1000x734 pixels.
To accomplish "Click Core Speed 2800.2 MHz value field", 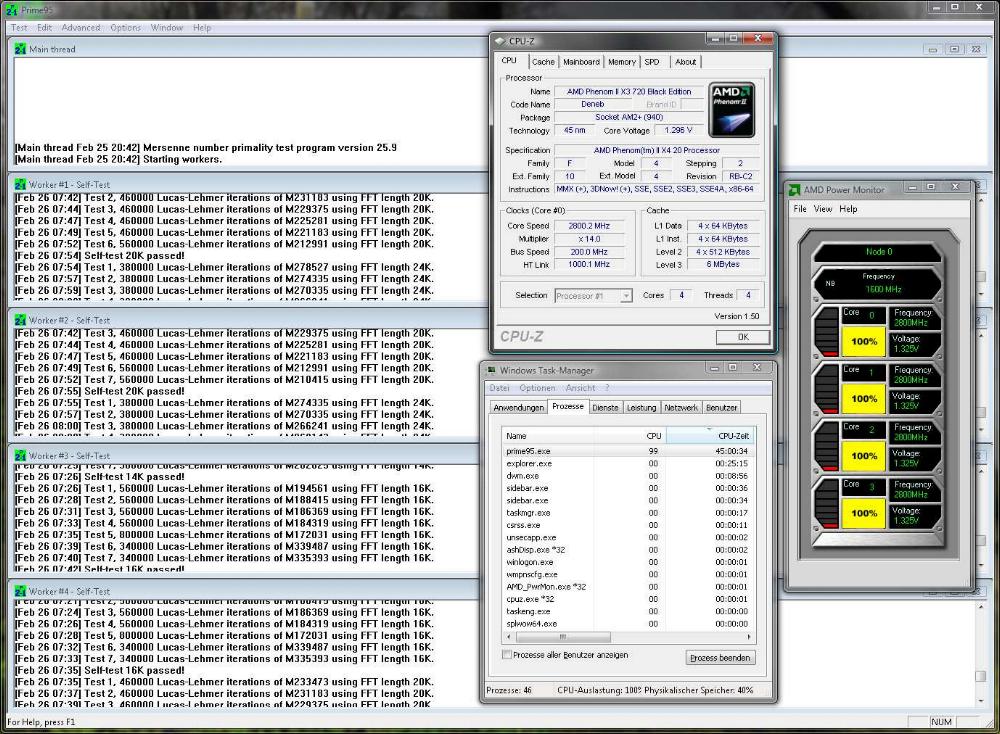I will (589, 226).
